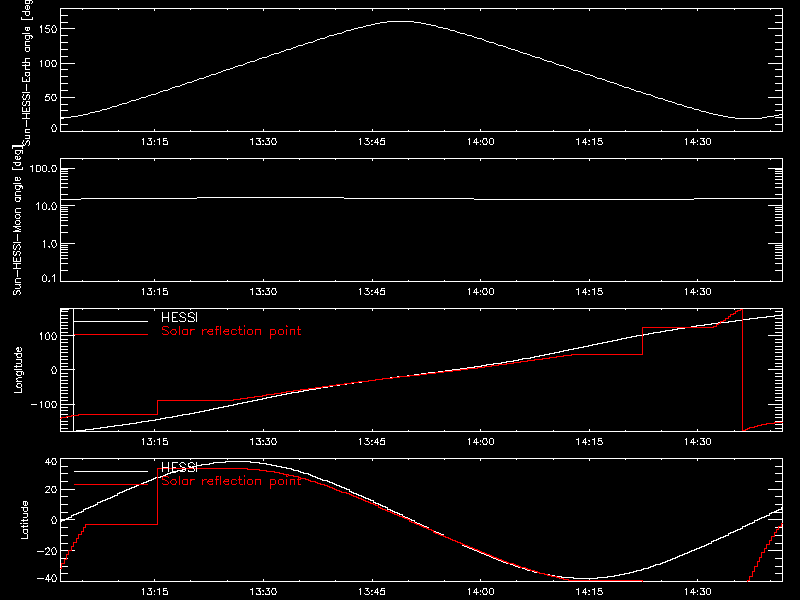Click 14:00 tick under Earth angle plot
This screenshot has width=800, height=600.
coord(481,142)
